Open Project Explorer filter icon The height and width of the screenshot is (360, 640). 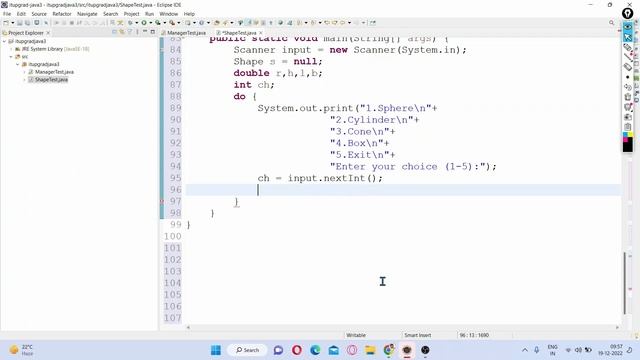coord(130,32)
